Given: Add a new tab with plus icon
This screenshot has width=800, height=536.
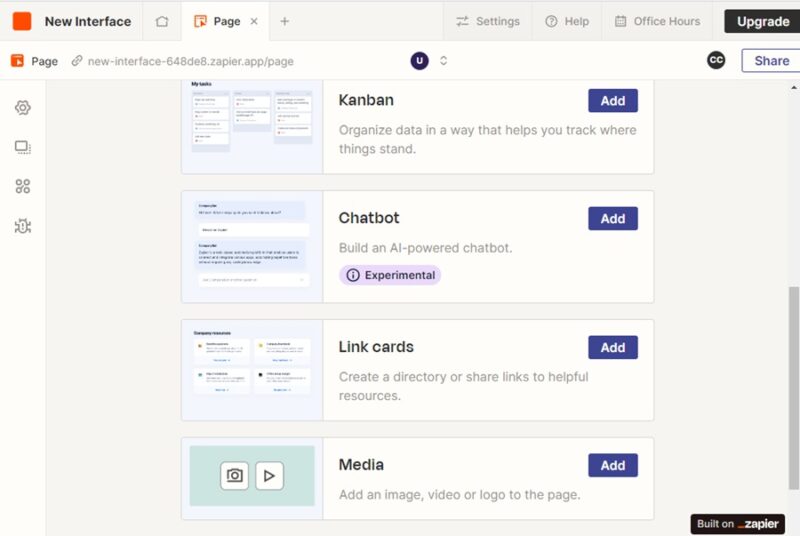Looking at the screenshot, I should pos(285,21).
